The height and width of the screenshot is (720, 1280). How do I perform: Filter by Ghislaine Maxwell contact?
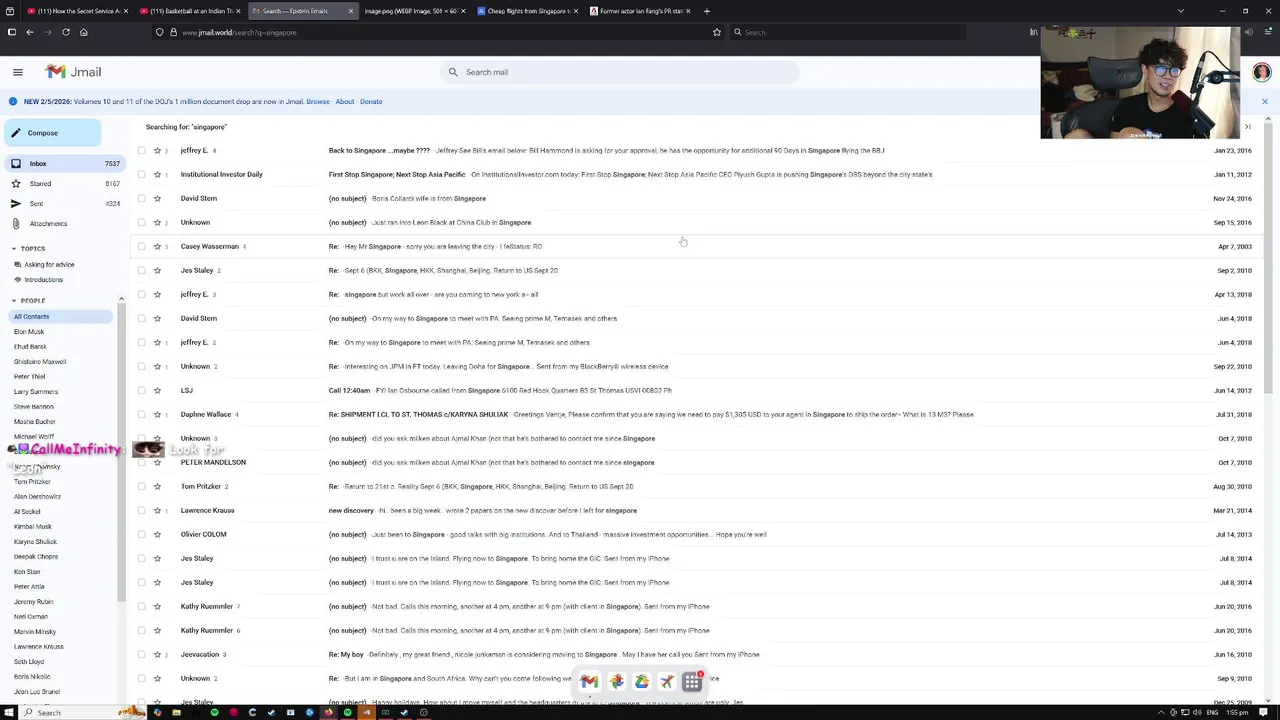tap(40, 361)
